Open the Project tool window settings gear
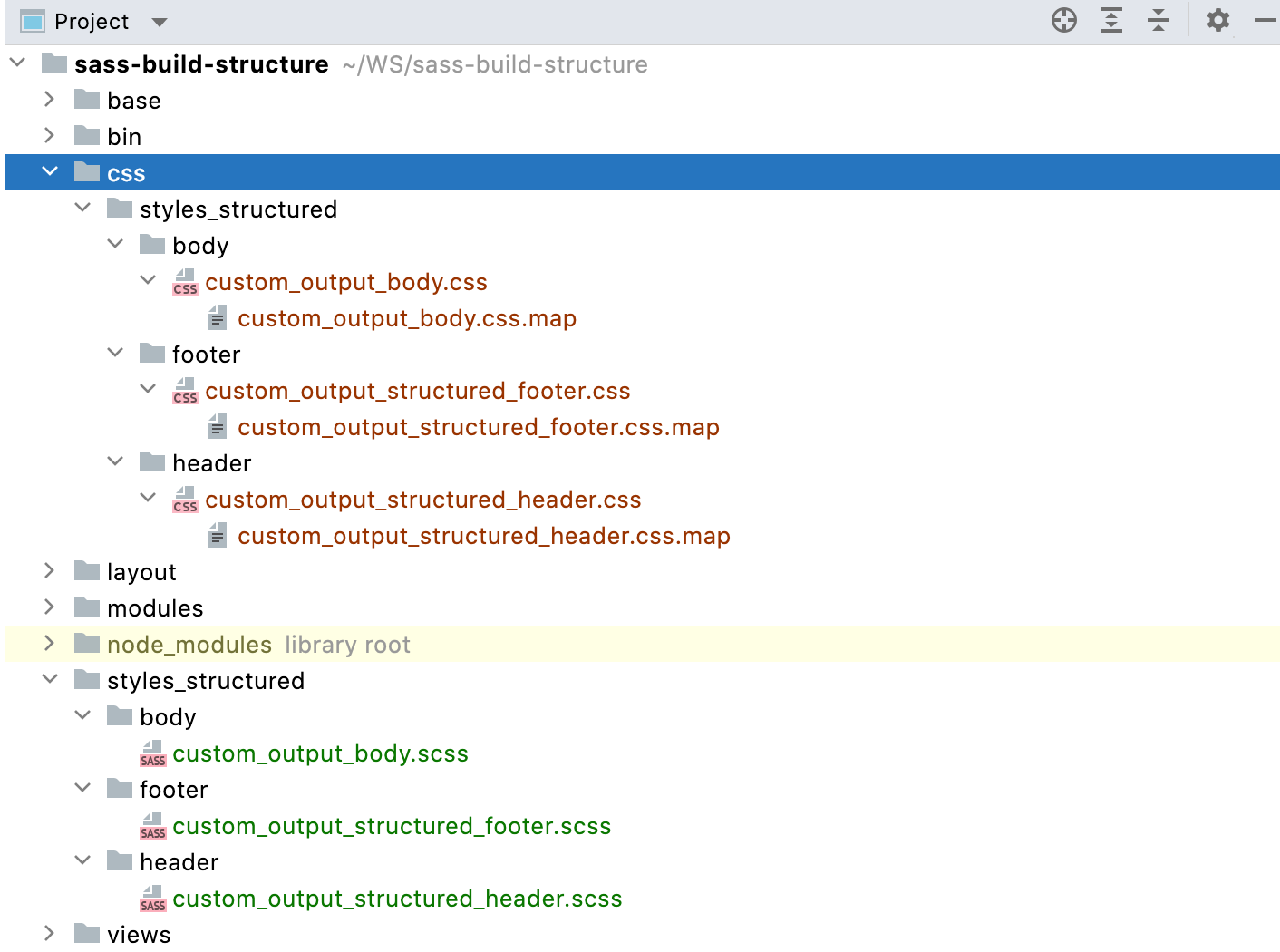The height and width of the screenshot is (952, 1280). (1217, 20)
